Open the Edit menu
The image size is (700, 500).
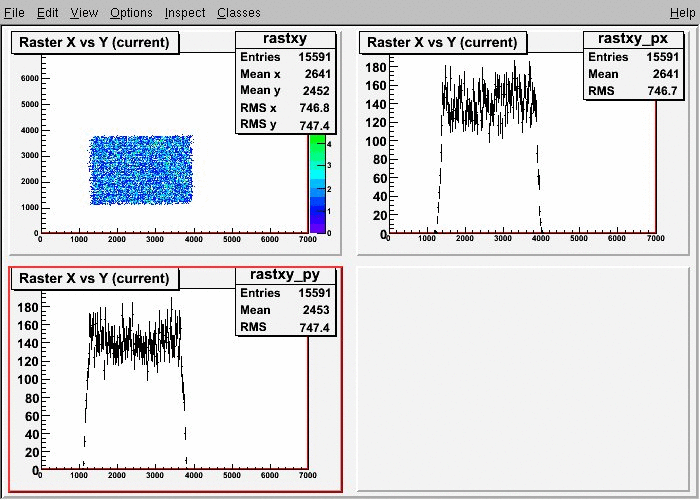click(x=47, y=12)
